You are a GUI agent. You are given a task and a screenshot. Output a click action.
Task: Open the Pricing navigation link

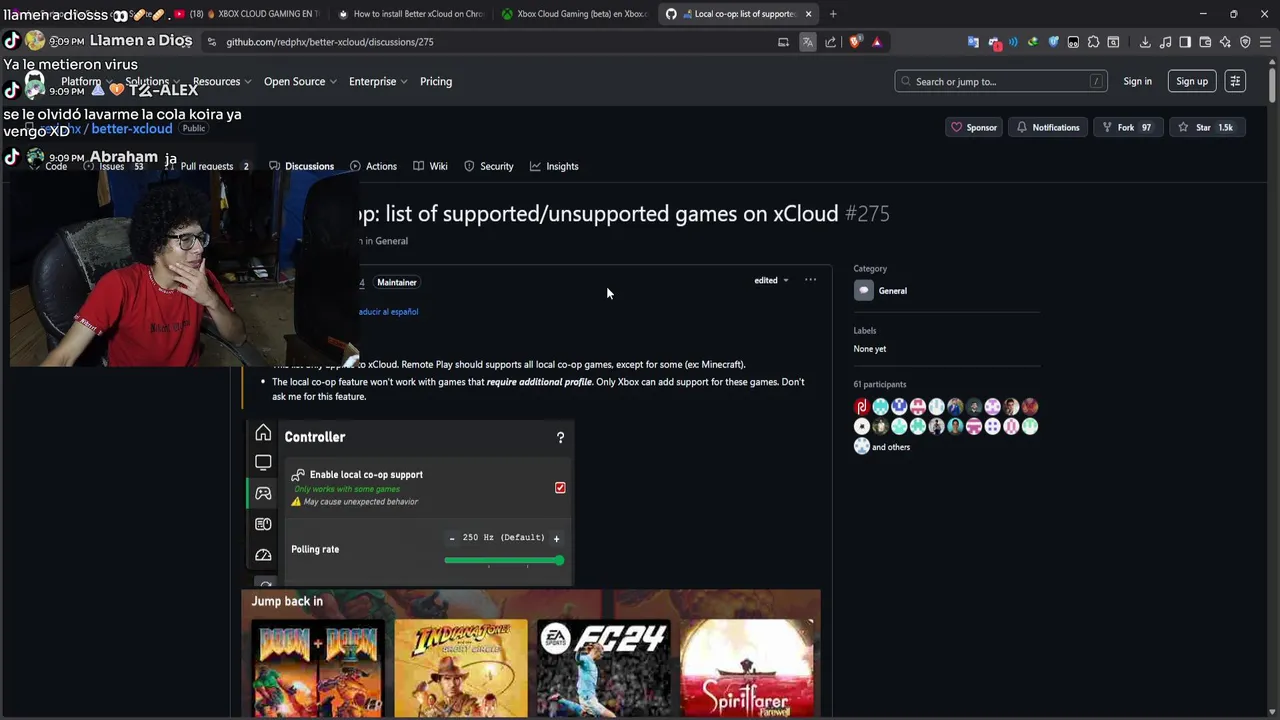(x=436, y=81)
